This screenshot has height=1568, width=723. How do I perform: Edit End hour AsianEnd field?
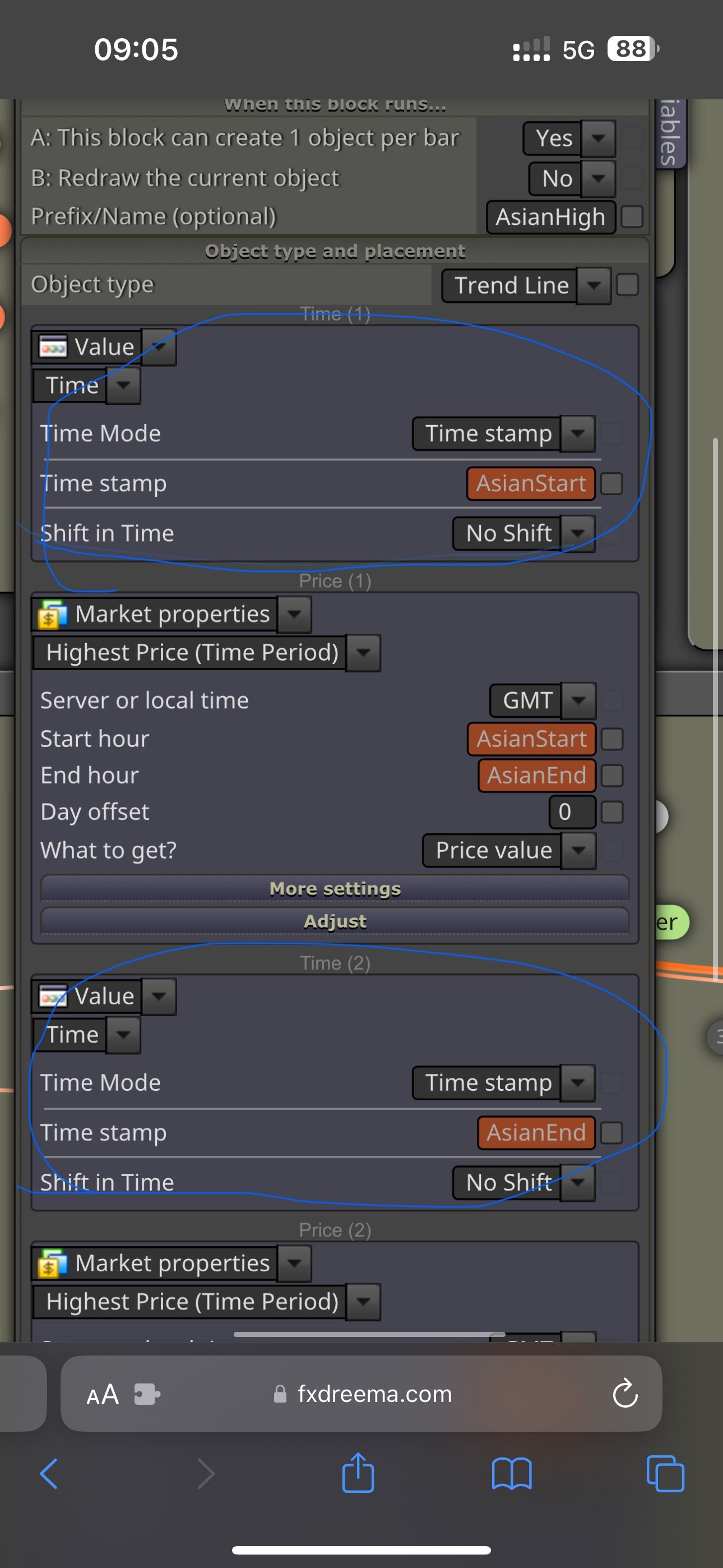pyautogui.click(x=537, y=776)
